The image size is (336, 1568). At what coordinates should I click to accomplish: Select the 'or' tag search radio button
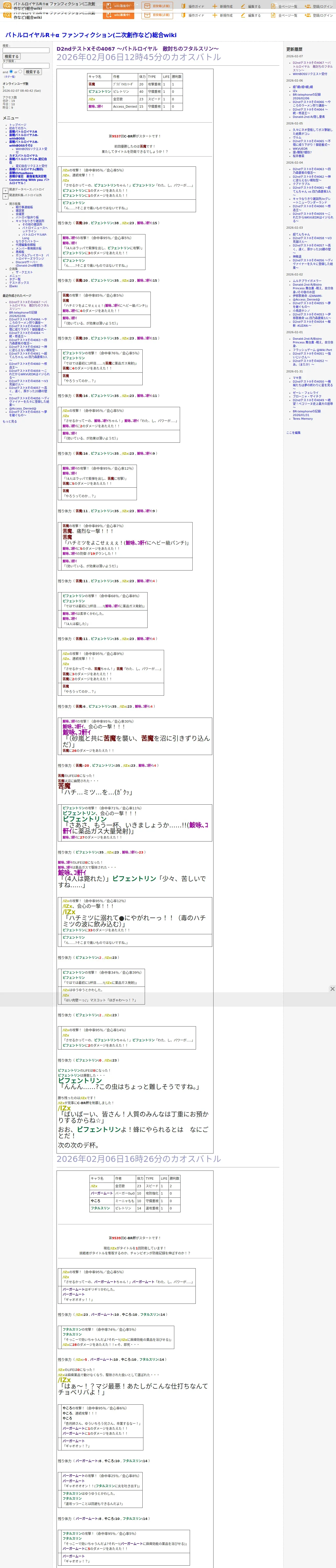point(20,72)
